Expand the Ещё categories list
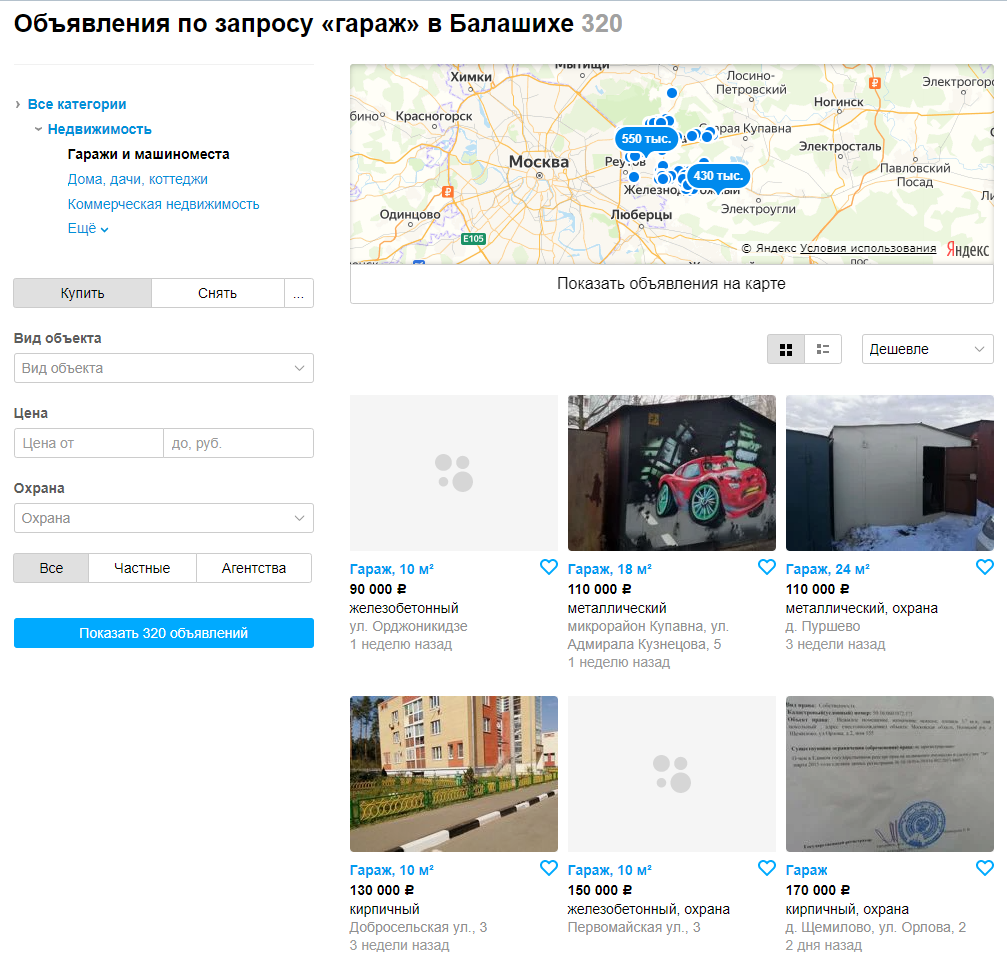This screenshot has width=1007, height=963. click(x=88, y=229)
